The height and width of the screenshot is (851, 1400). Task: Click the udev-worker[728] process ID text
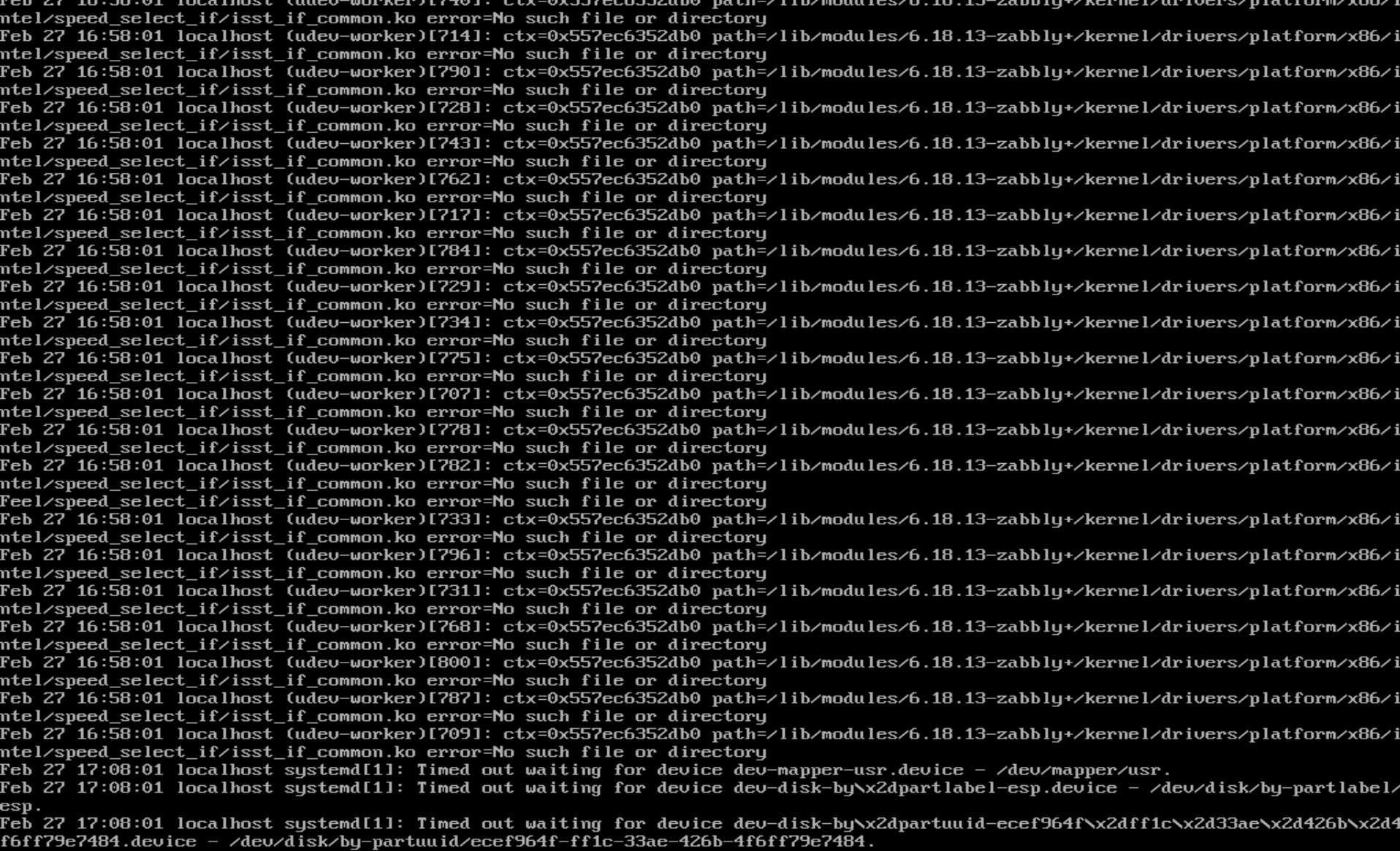point(459,108)
